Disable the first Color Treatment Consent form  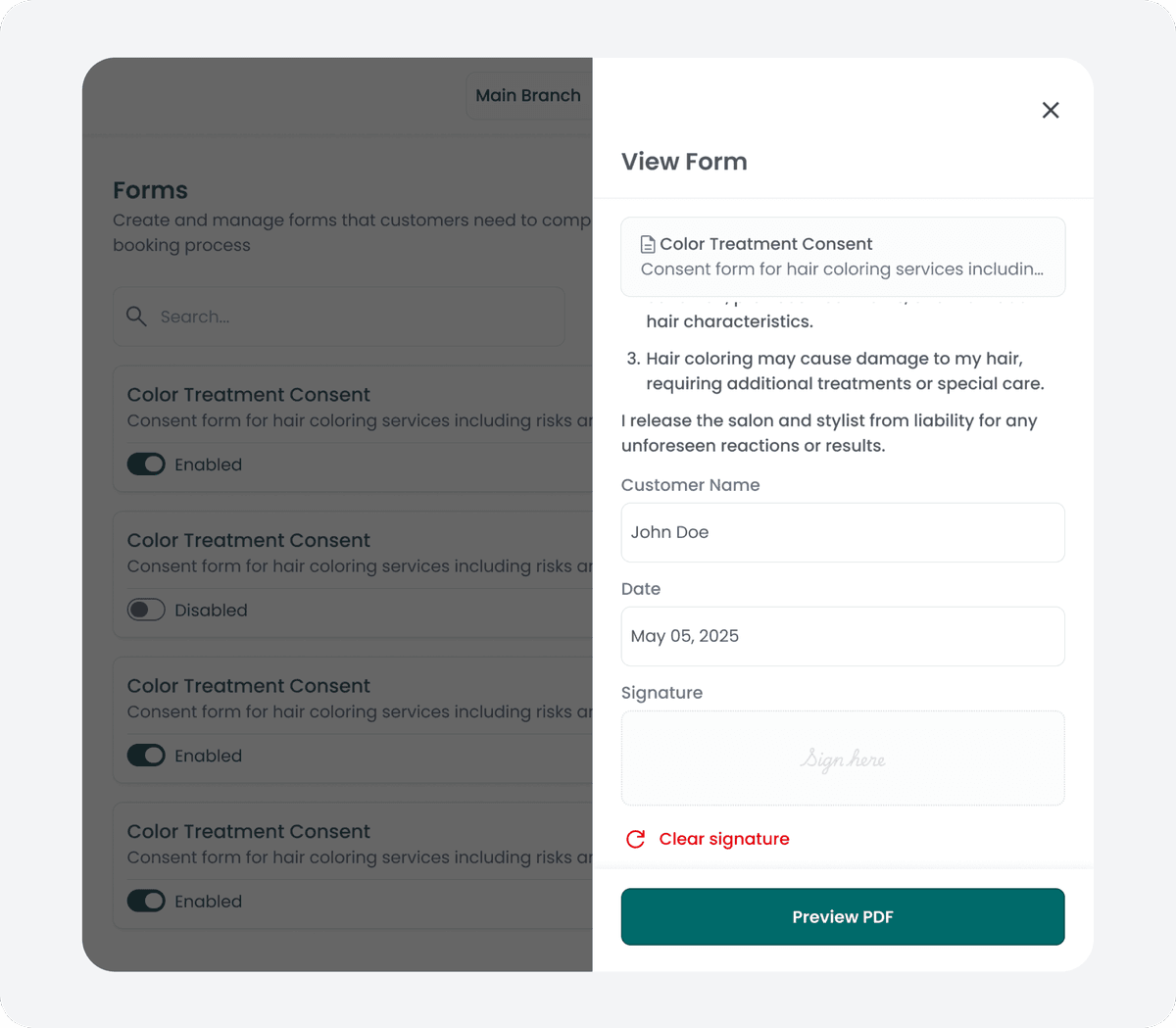point(146,464)
